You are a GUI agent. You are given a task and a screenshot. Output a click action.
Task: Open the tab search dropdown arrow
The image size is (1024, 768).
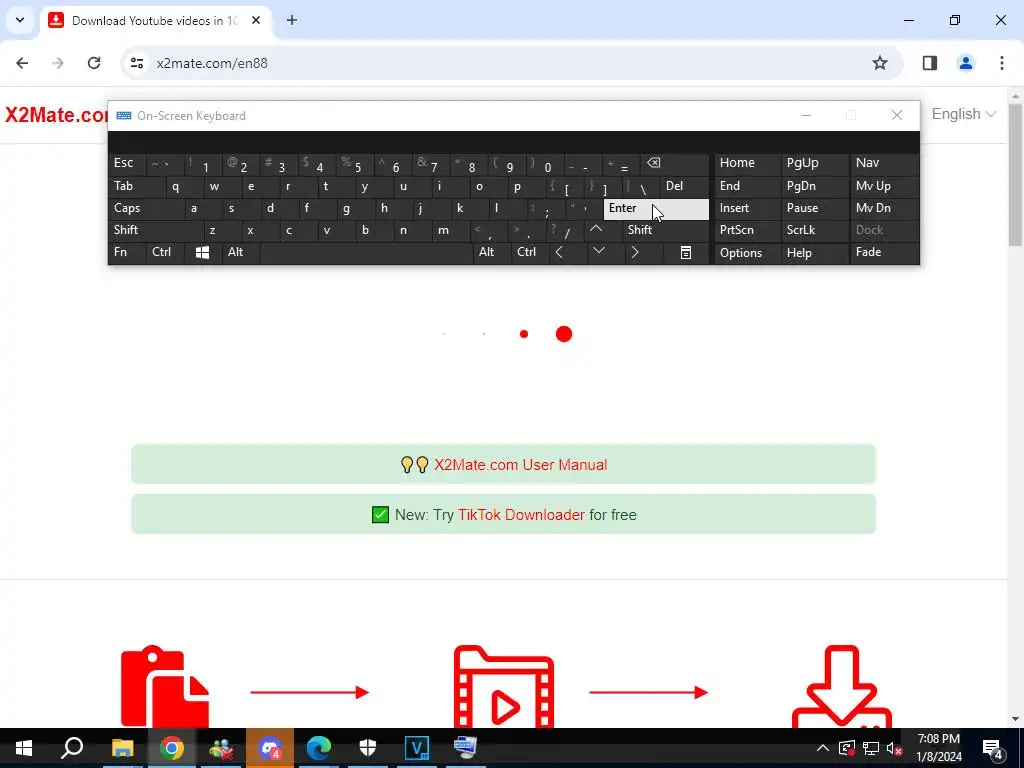[20, 20]
